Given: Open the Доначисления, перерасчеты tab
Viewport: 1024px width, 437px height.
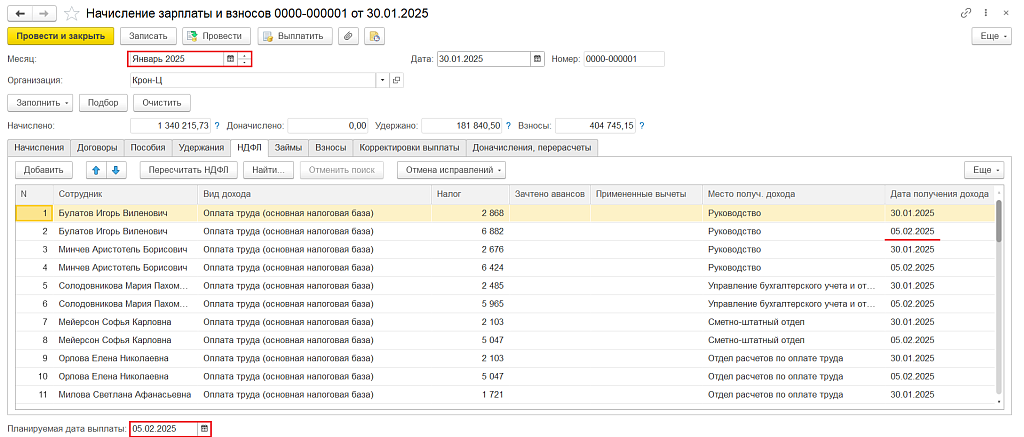Looking at the screenshot, I should click(532, 148).
